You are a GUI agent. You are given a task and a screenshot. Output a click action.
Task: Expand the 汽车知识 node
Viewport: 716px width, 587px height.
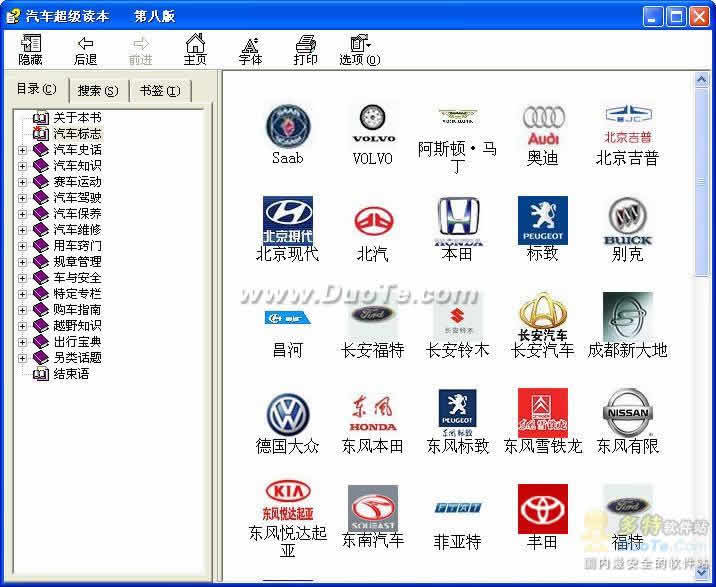[22, 166]
